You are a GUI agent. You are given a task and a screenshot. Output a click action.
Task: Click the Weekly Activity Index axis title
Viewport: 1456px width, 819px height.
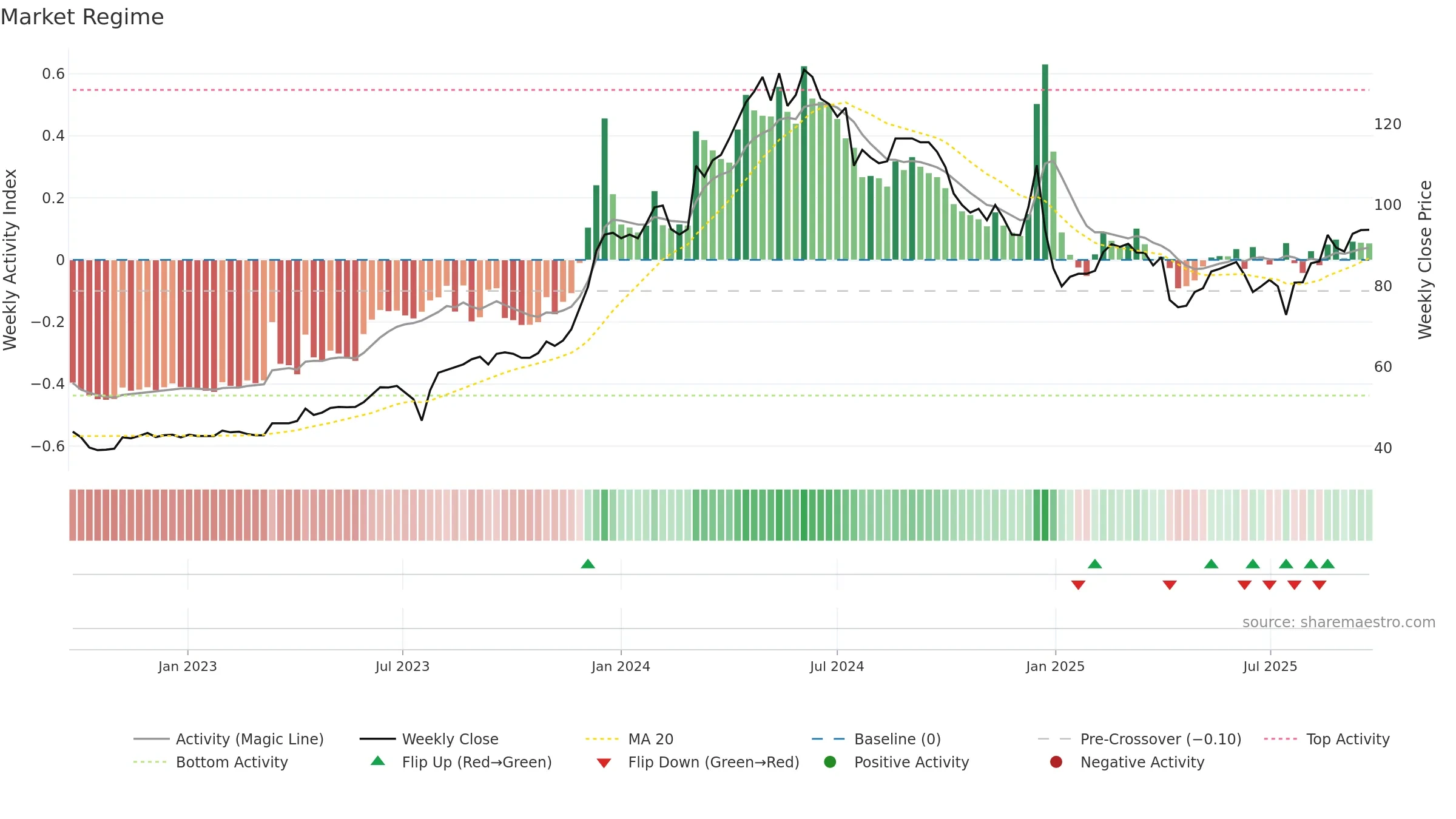click(x=10, y=260)
